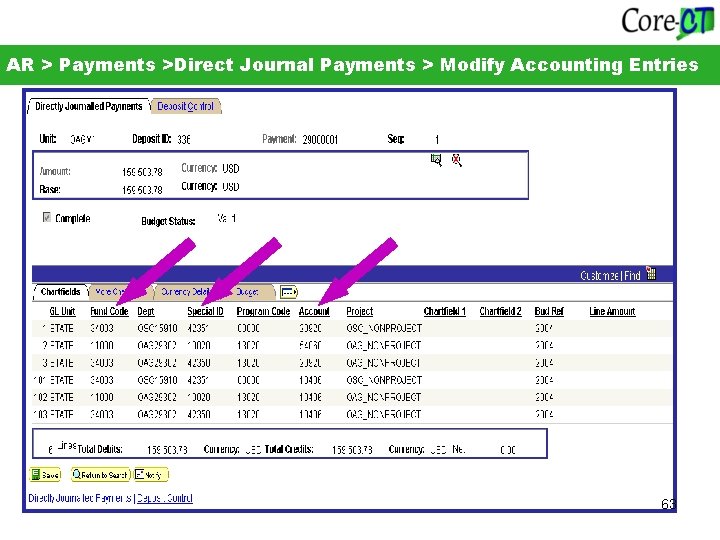Click the bottom Directly Journalled Payments link
This screenshot has width=720, height=540.
(x=80, y=498)
